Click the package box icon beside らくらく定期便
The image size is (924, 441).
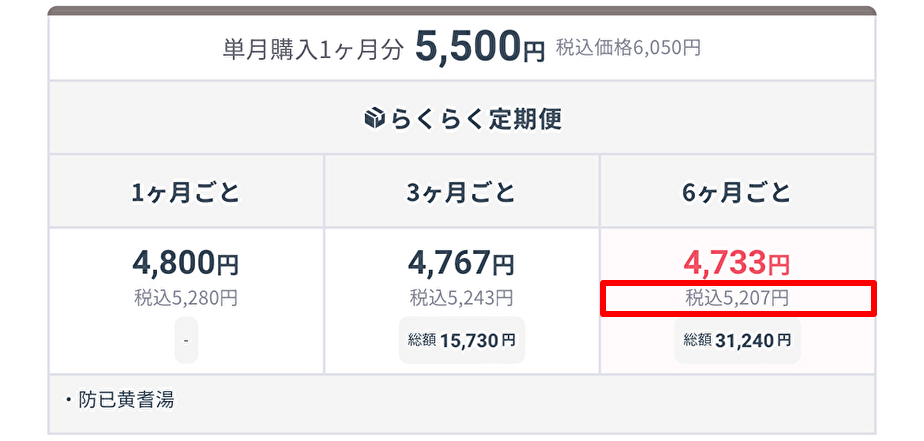[x=374, y=119]
